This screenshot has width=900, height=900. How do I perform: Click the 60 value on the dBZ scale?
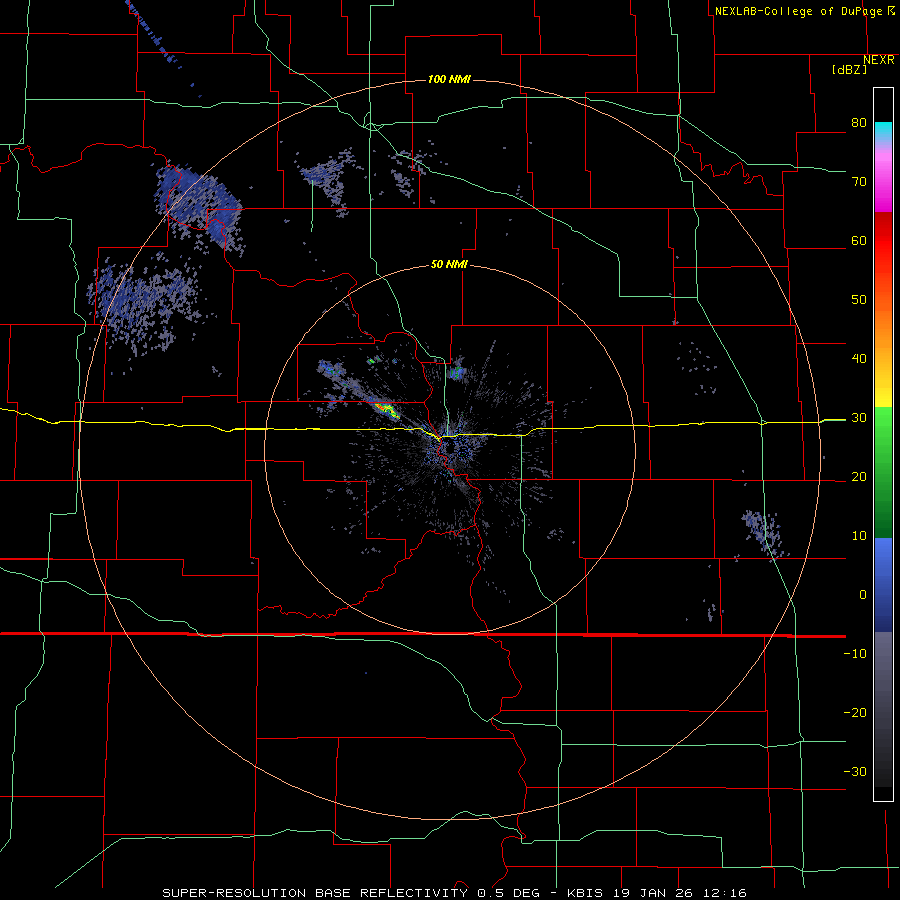(x=859, y=240)
